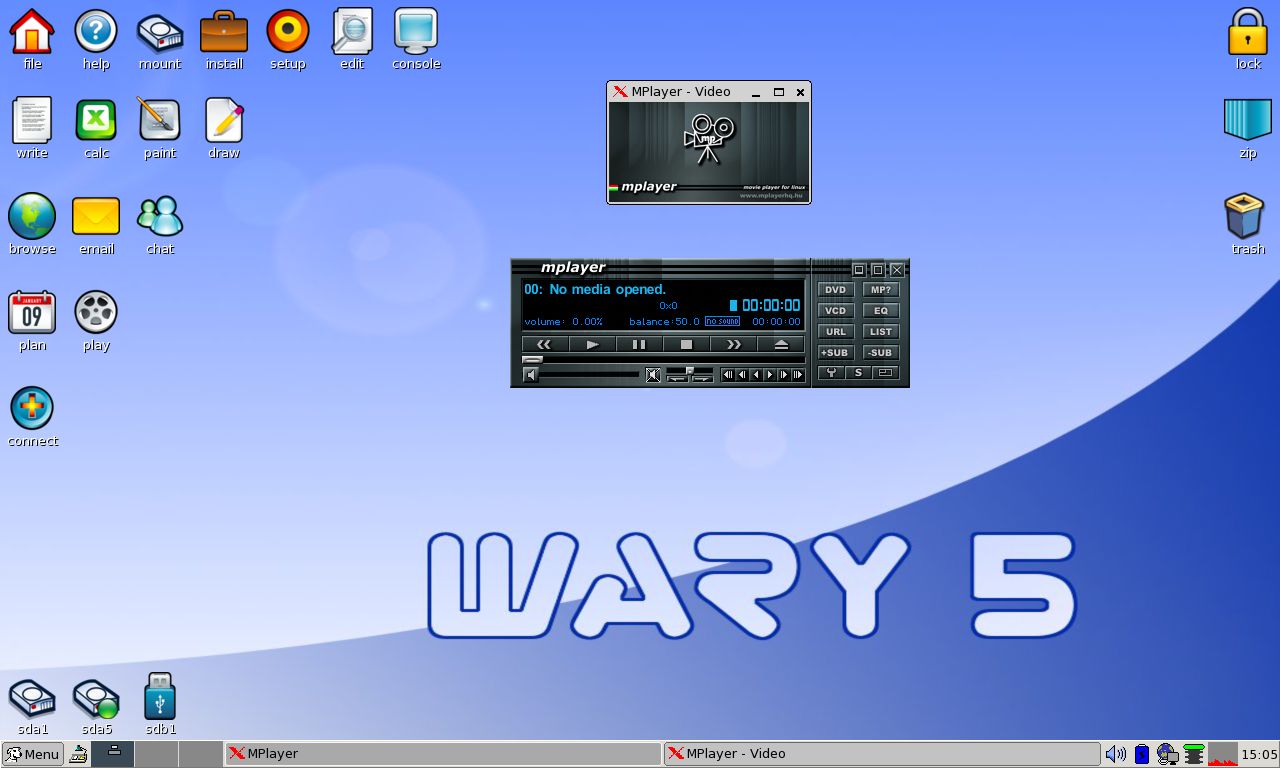Click the balance-right arrow under balance slider
This screenshot has height=768, width=1280.
[702, 379]
